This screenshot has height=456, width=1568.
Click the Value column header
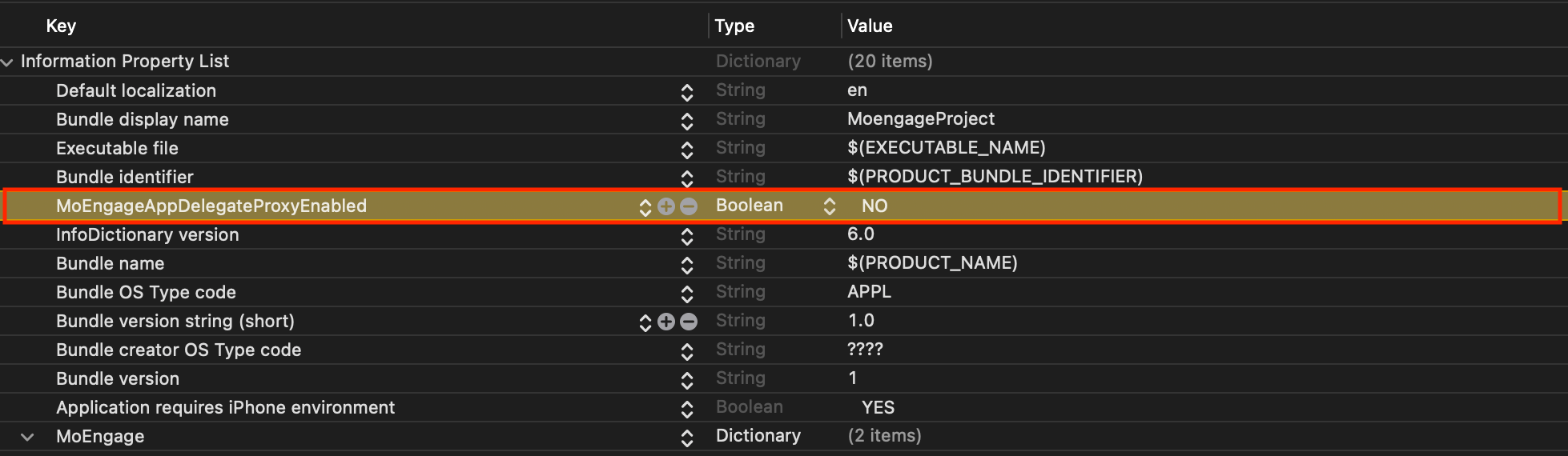(870, 26)
